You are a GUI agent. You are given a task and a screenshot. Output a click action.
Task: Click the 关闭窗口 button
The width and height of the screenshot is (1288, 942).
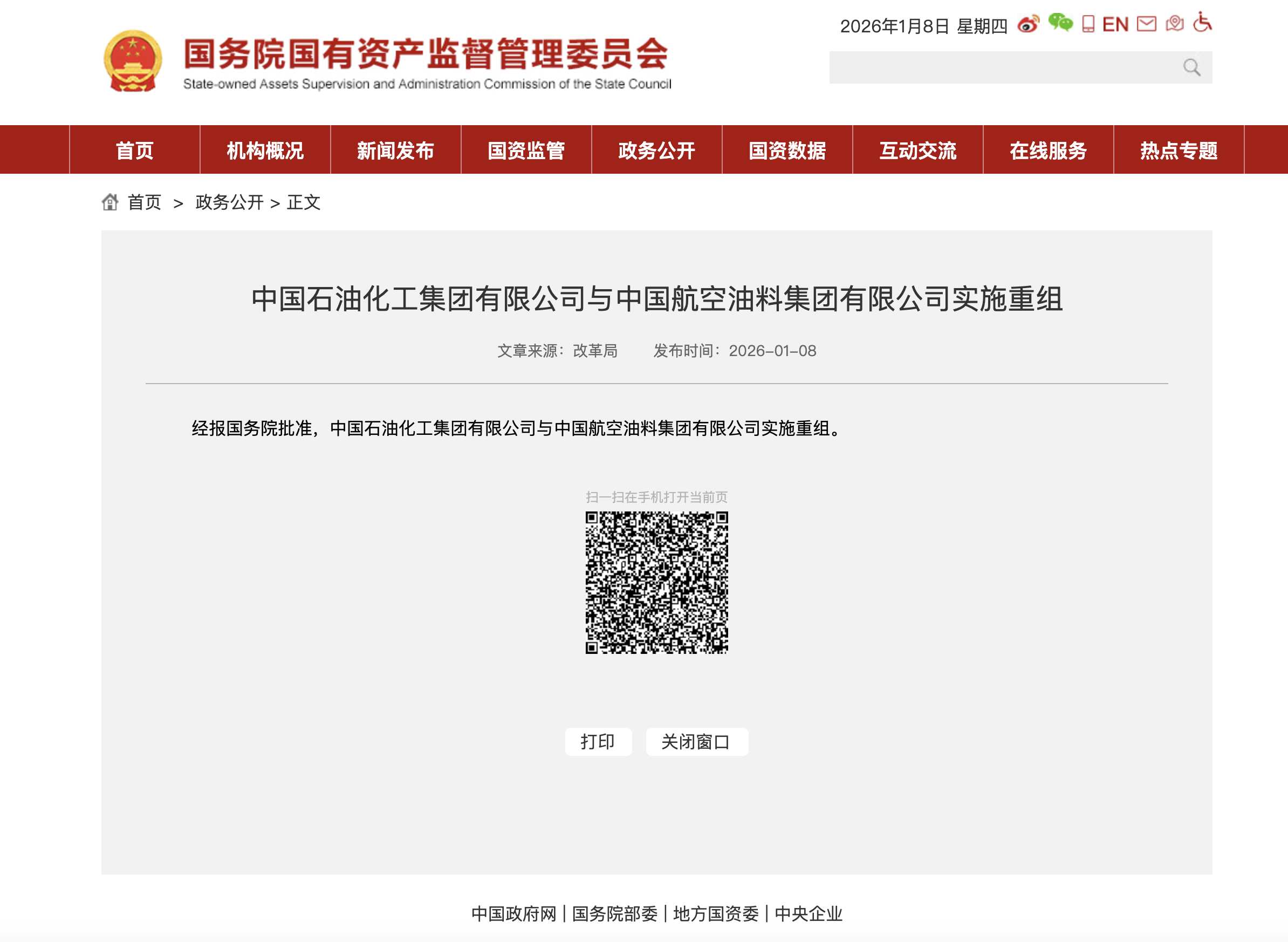696,742
